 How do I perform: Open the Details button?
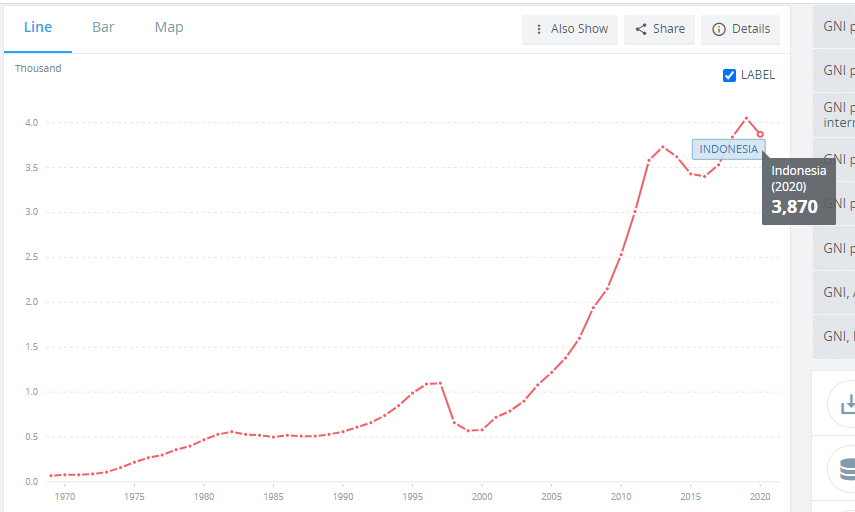750,29
